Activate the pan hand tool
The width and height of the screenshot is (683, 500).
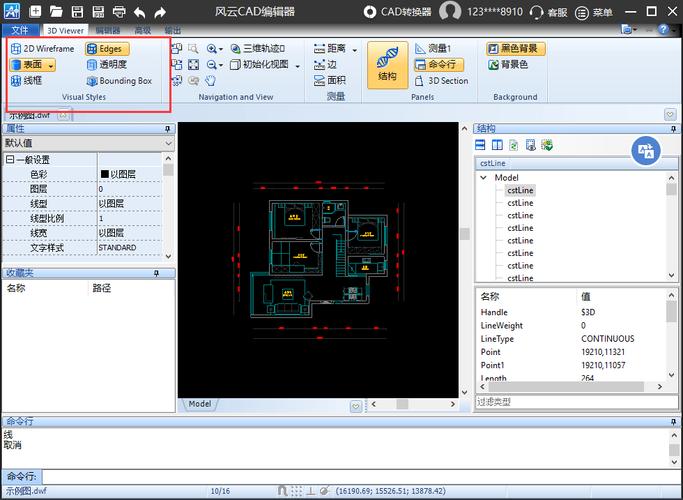(x=210, y=80)
